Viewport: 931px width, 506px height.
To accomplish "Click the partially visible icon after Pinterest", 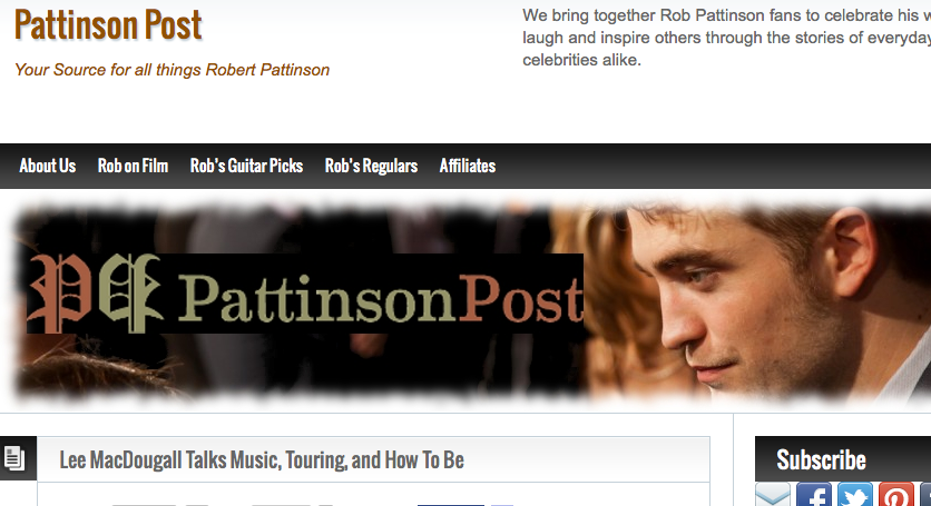I will click(x=926, y=495).
